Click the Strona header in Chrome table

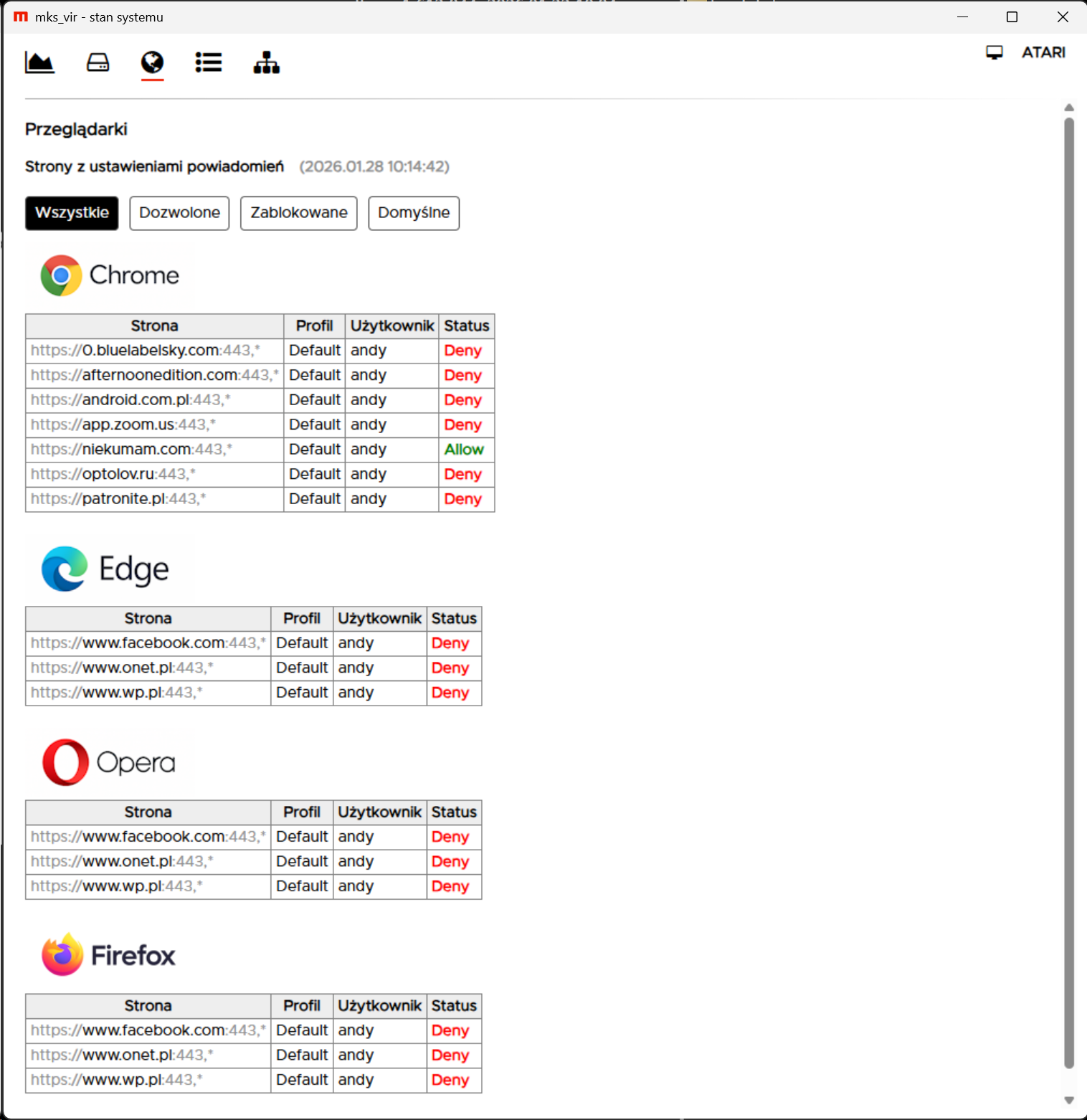[154, 326]
